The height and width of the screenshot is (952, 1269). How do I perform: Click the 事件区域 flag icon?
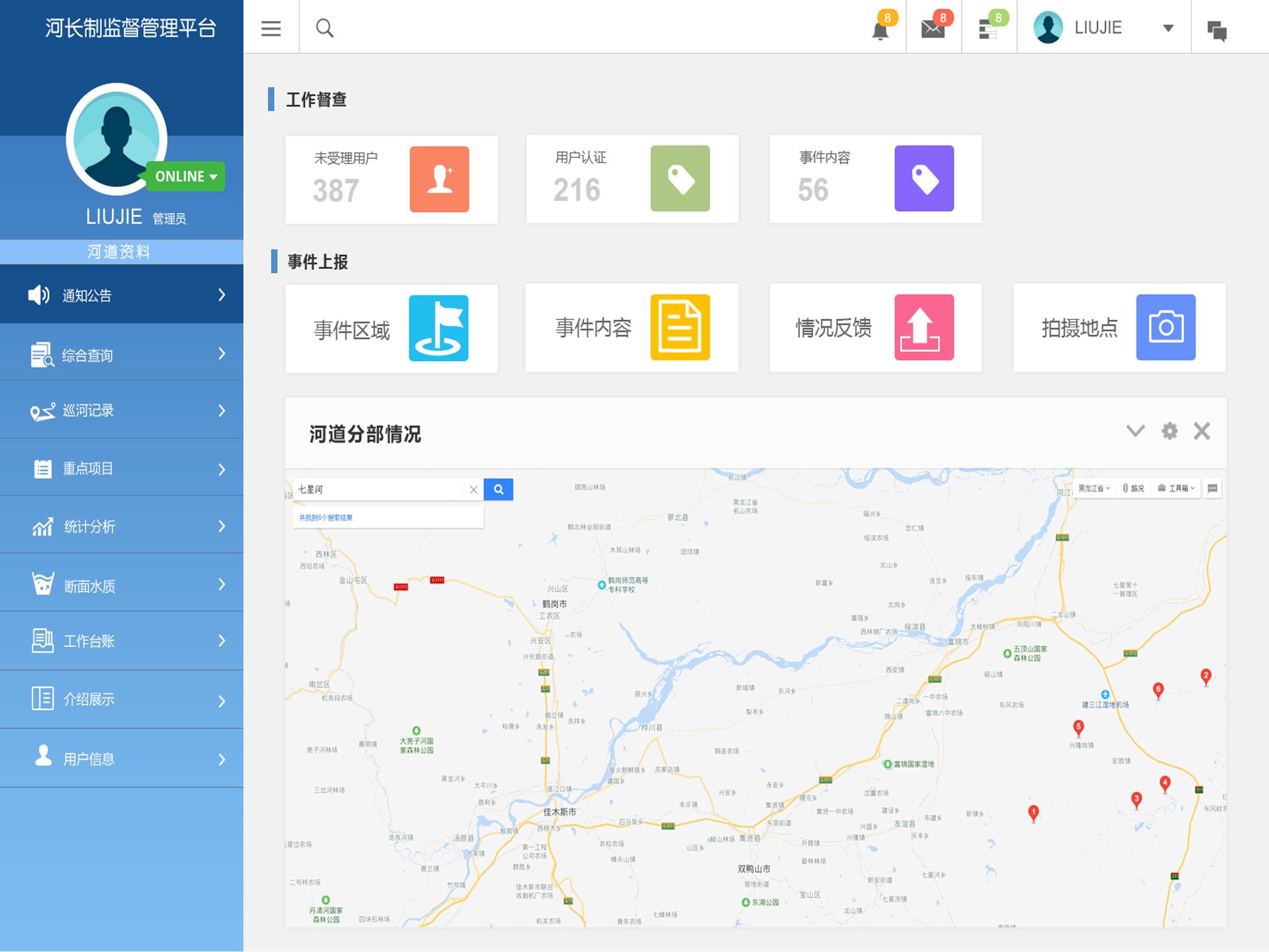click(438, 329)
